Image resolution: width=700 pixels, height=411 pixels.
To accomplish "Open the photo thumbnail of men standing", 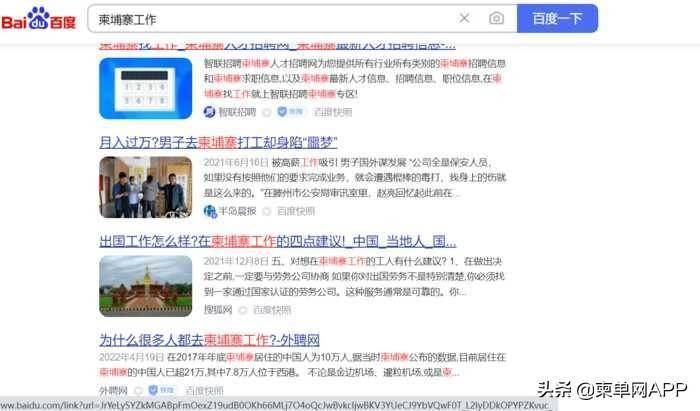I will tap(146, 187).
